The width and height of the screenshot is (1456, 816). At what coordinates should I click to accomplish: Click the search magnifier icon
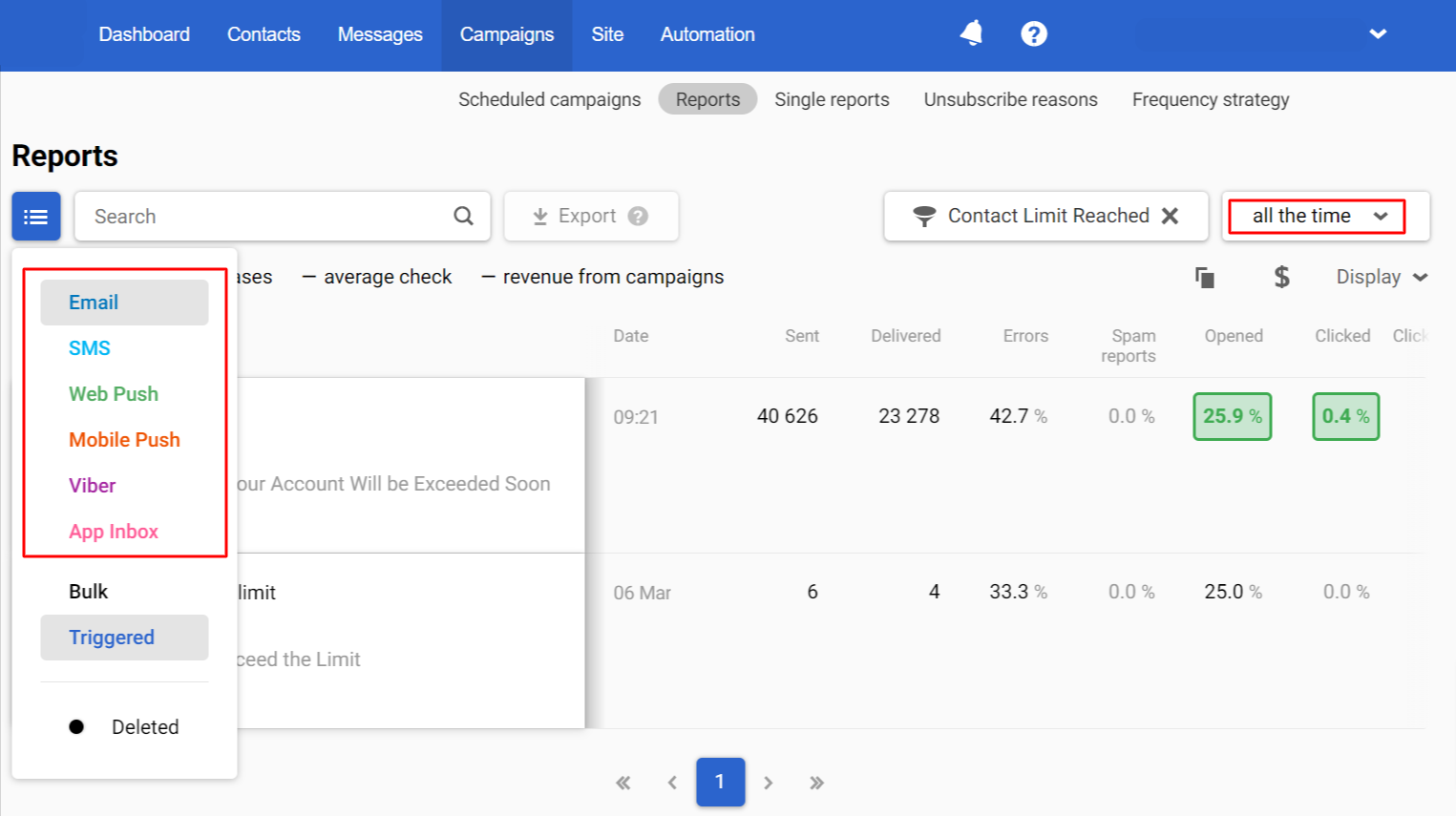tap(463, 217)
